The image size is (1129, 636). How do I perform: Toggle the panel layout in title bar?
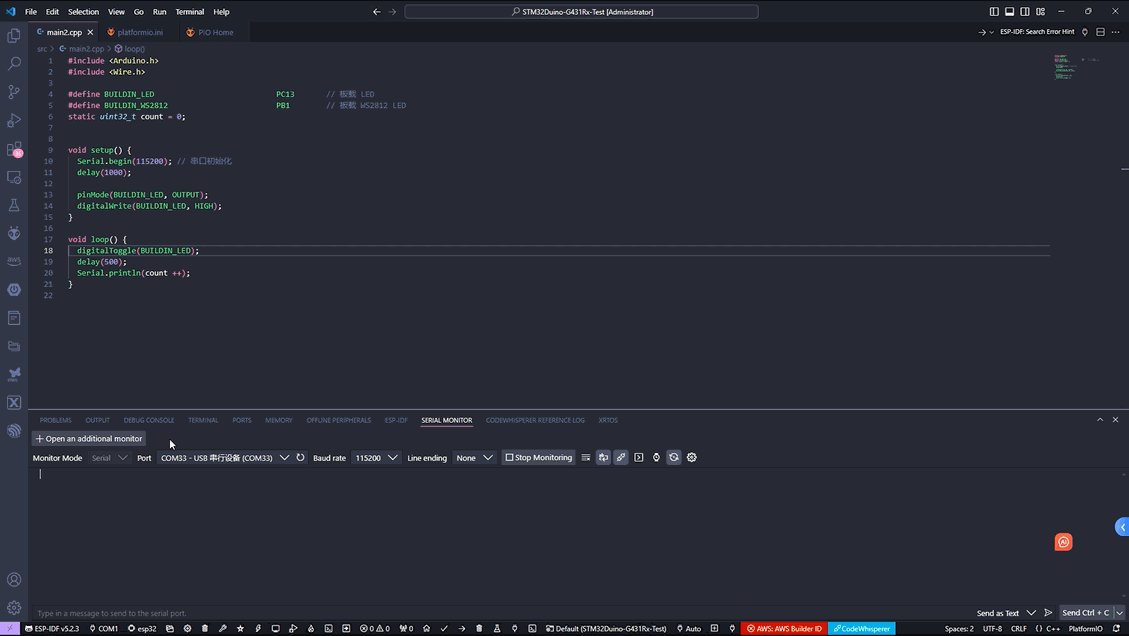coord(1009,12)
